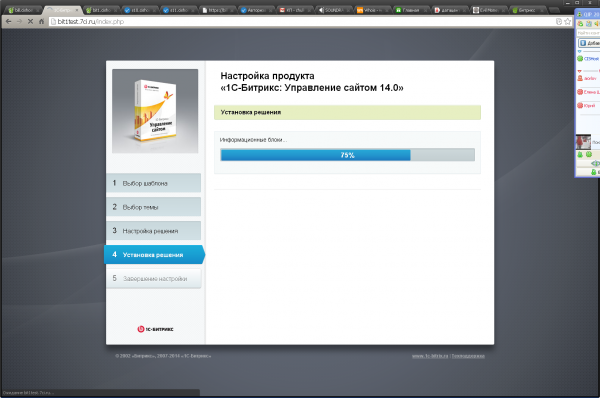This screenshot has height=398, width=600.
Task: Switch to the https:// document tab
Action: click(x=217, y=10)
